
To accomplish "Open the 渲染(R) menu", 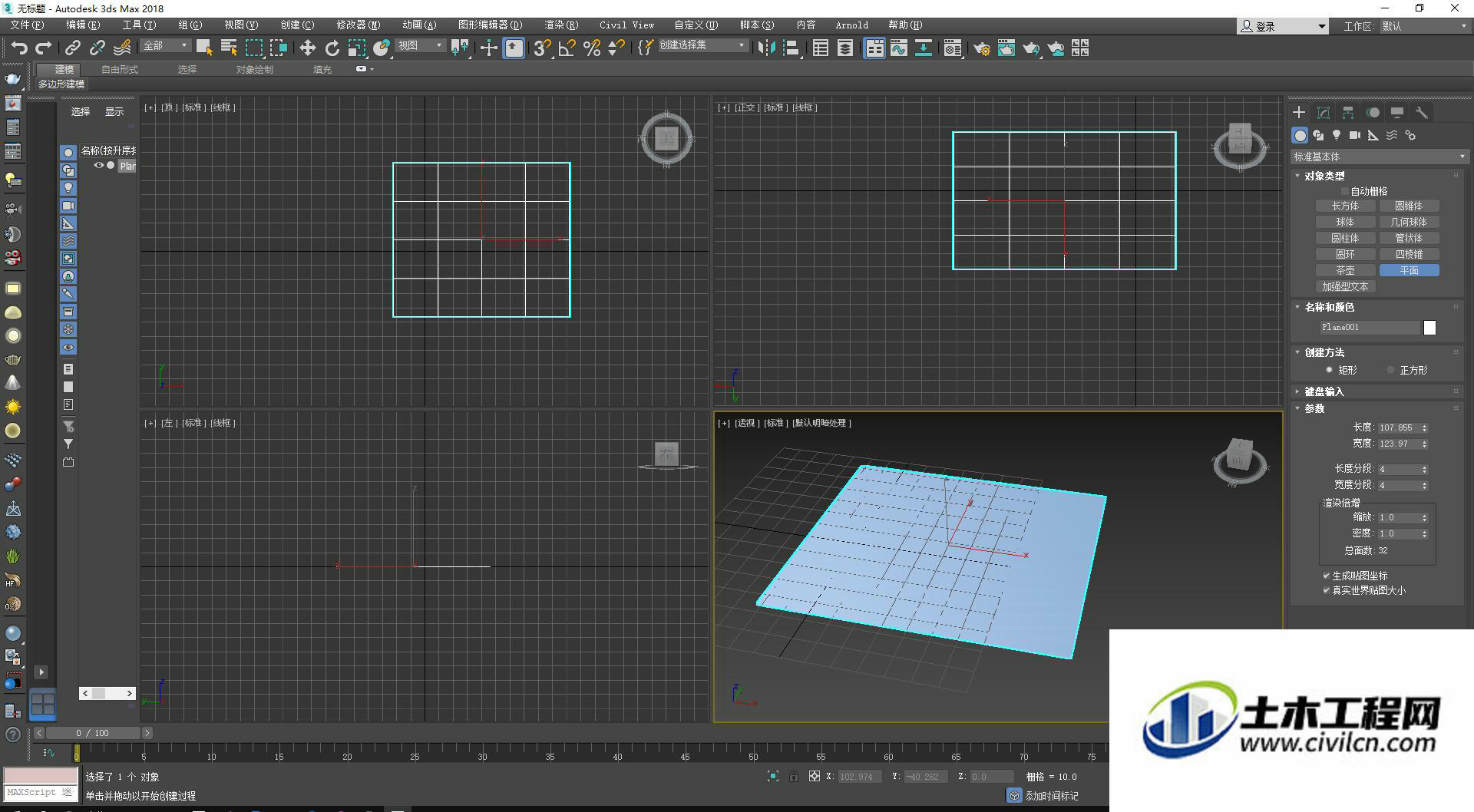I will [560, 25].
